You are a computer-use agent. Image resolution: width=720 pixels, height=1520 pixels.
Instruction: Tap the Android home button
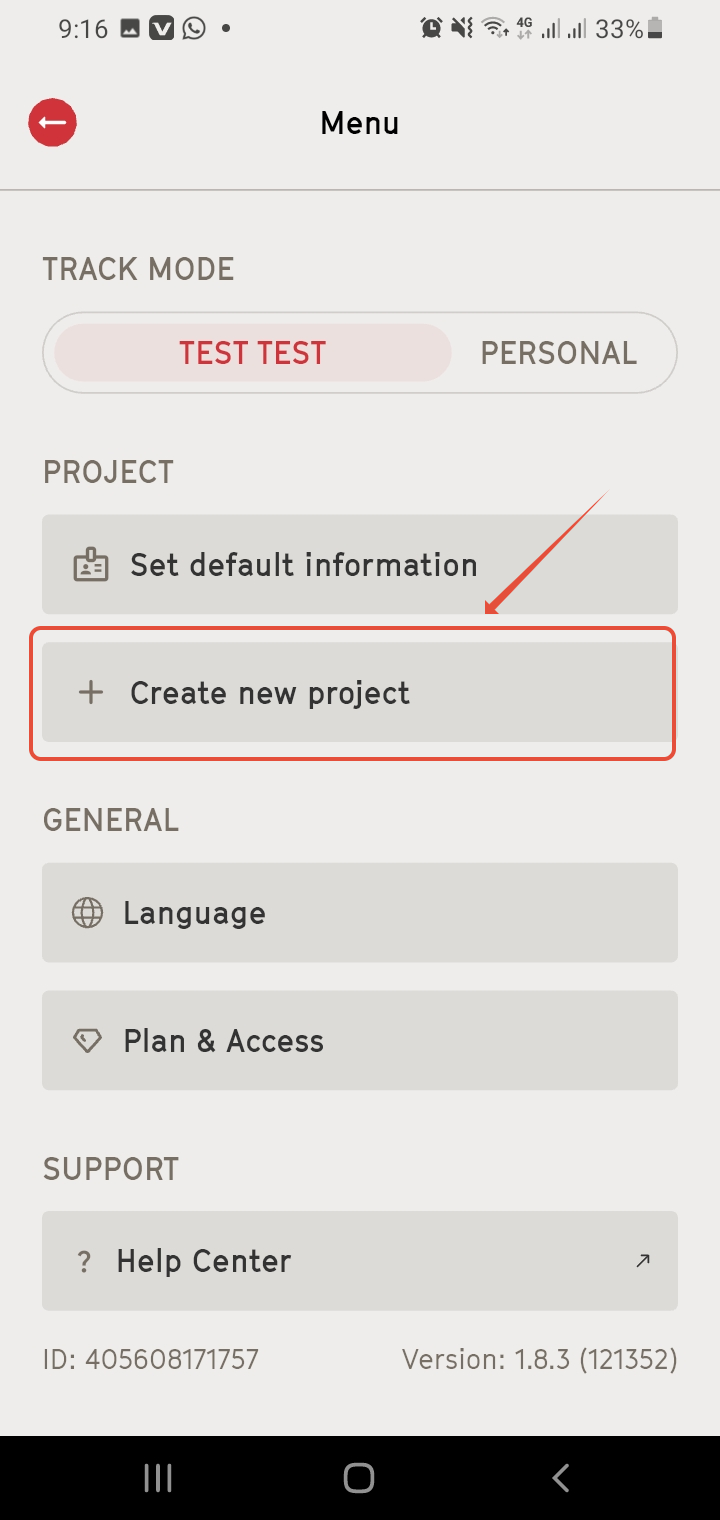[x=359, y=1478]
